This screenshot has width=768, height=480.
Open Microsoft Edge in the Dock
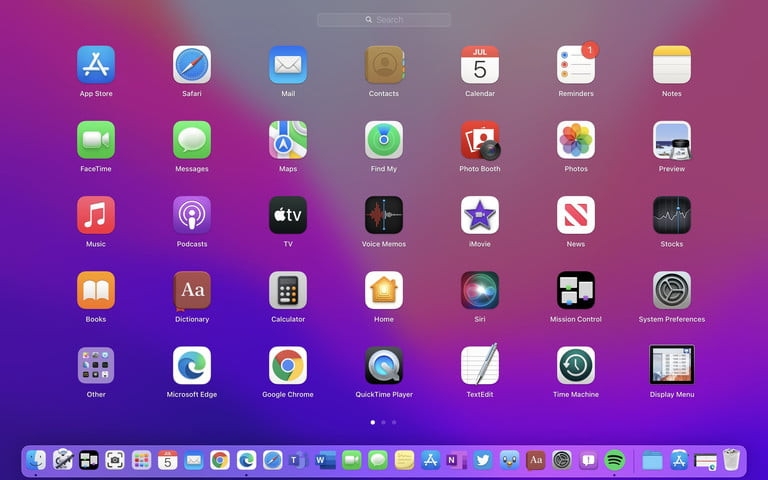click(x=246, y=460)
